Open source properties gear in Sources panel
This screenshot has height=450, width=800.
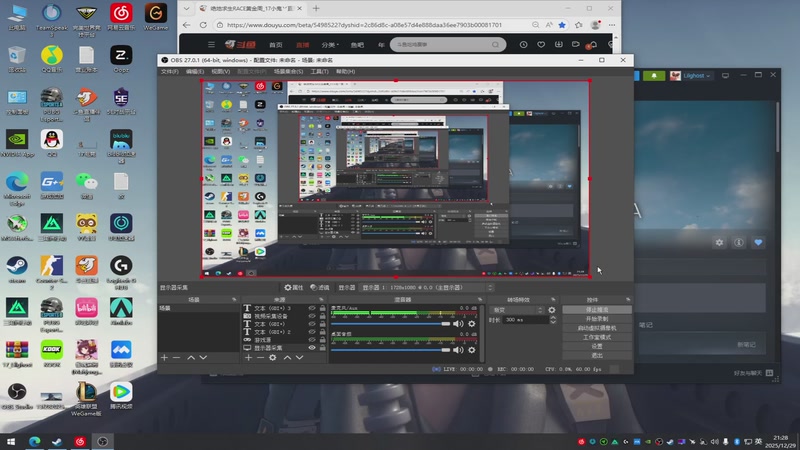(273, 358)
